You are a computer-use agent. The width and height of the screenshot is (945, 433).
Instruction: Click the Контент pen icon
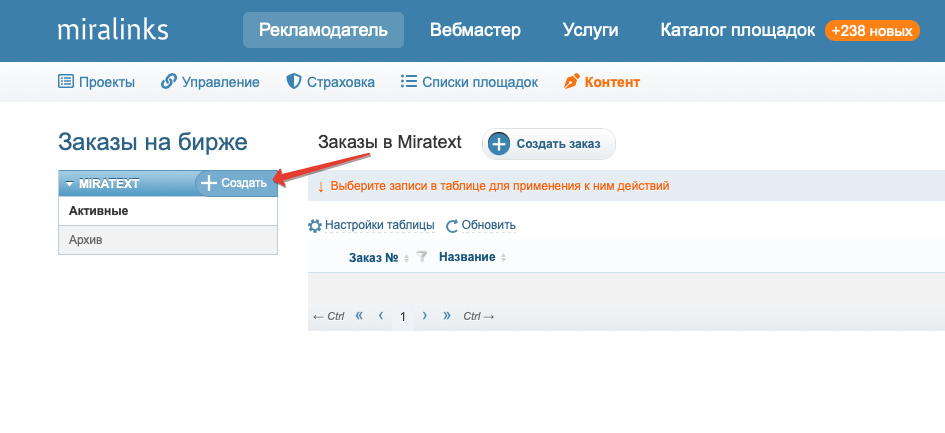pos(571,81)
